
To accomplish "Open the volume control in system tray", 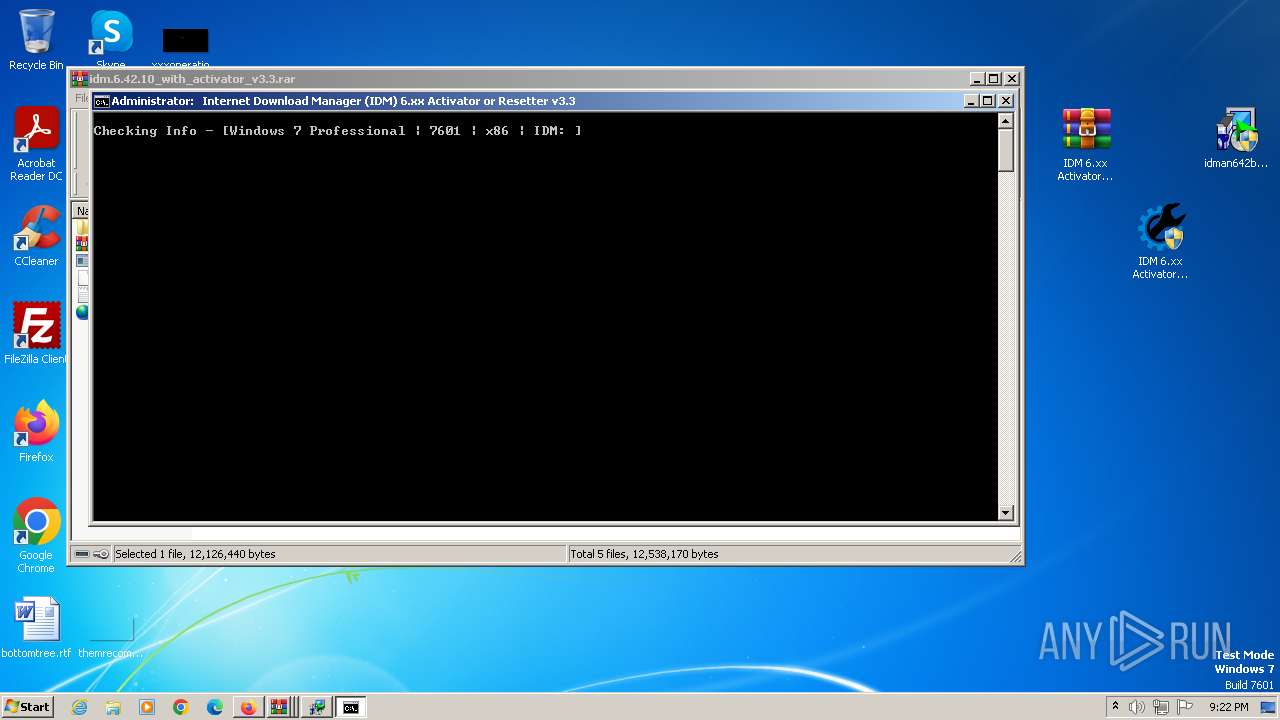I will [x=1137, y=707].
